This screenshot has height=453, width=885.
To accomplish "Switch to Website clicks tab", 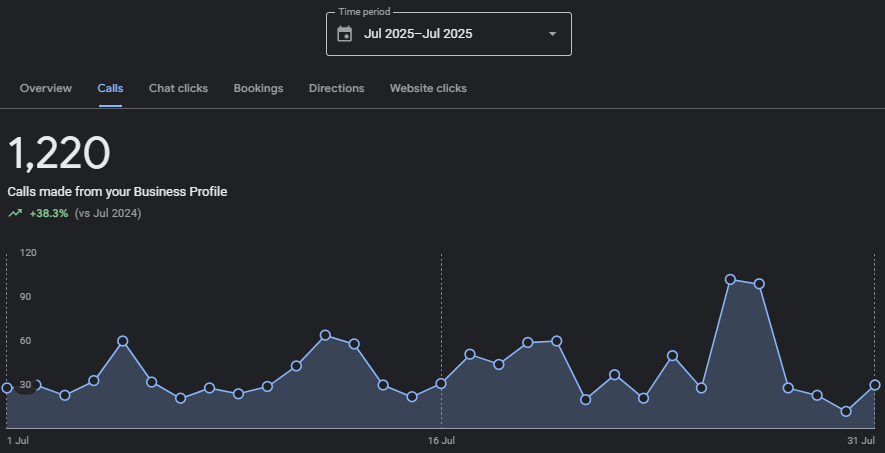I will [428, 88].
